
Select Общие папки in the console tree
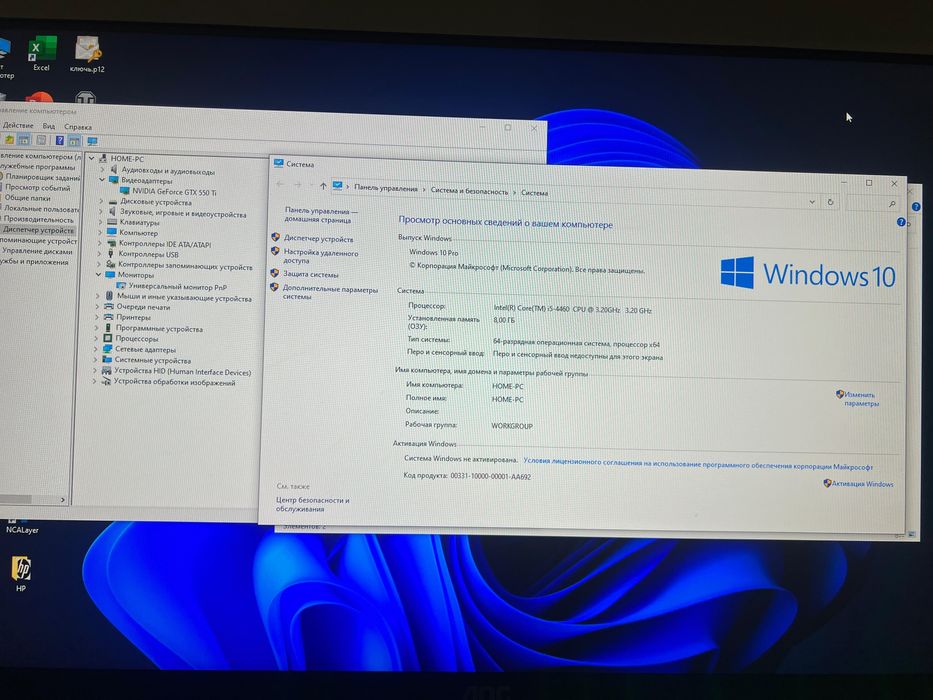(27, 198)
